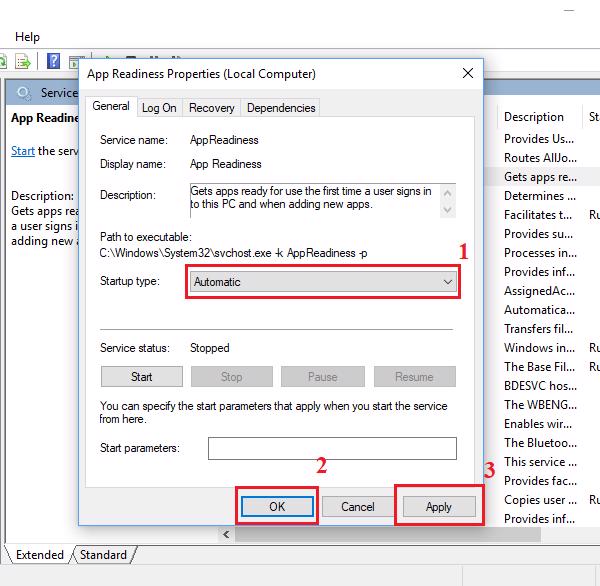Click OK to confirm settings
This screenshot has width=600, height=586.
(x=277, y=507)
